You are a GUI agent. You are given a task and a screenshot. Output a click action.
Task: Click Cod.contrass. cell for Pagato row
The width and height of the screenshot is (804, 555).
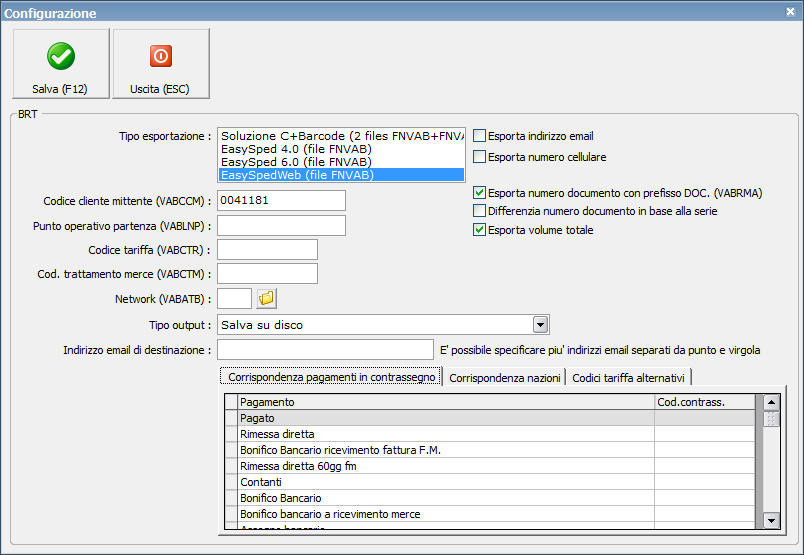coord(705,418)
